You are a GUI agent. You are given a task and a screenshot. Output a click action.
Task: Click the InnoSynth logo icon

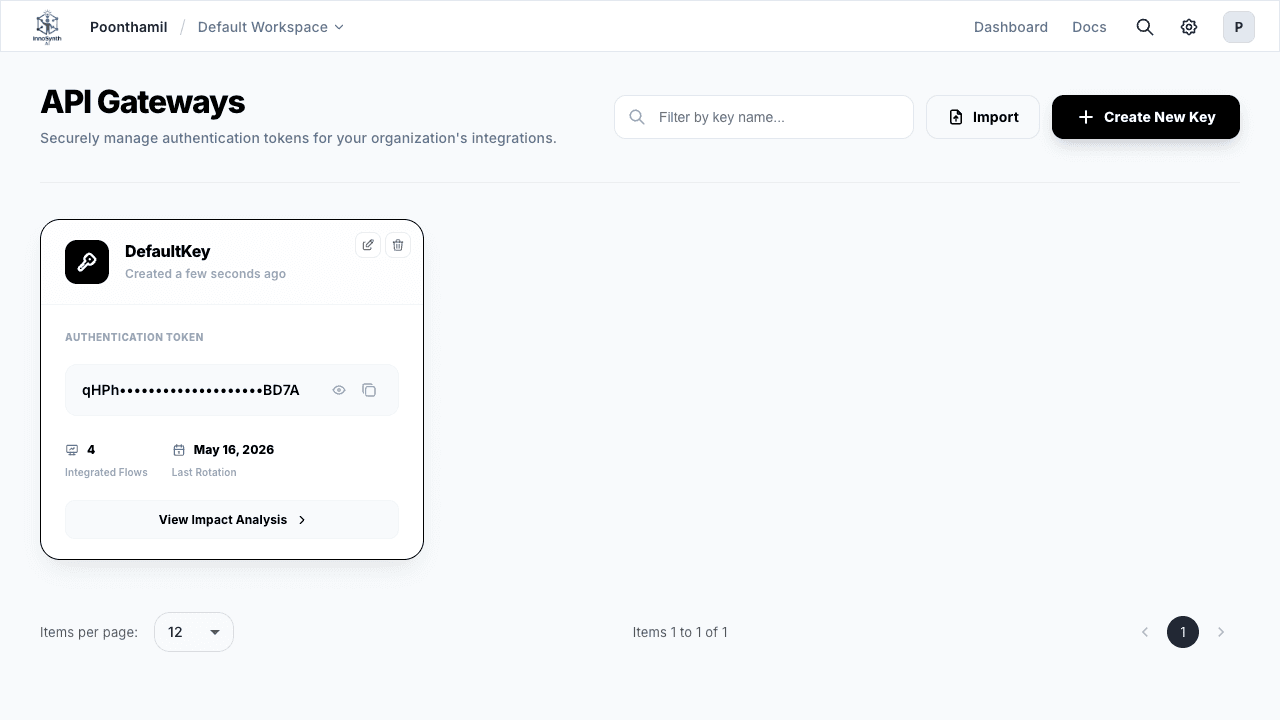[47, 27]
